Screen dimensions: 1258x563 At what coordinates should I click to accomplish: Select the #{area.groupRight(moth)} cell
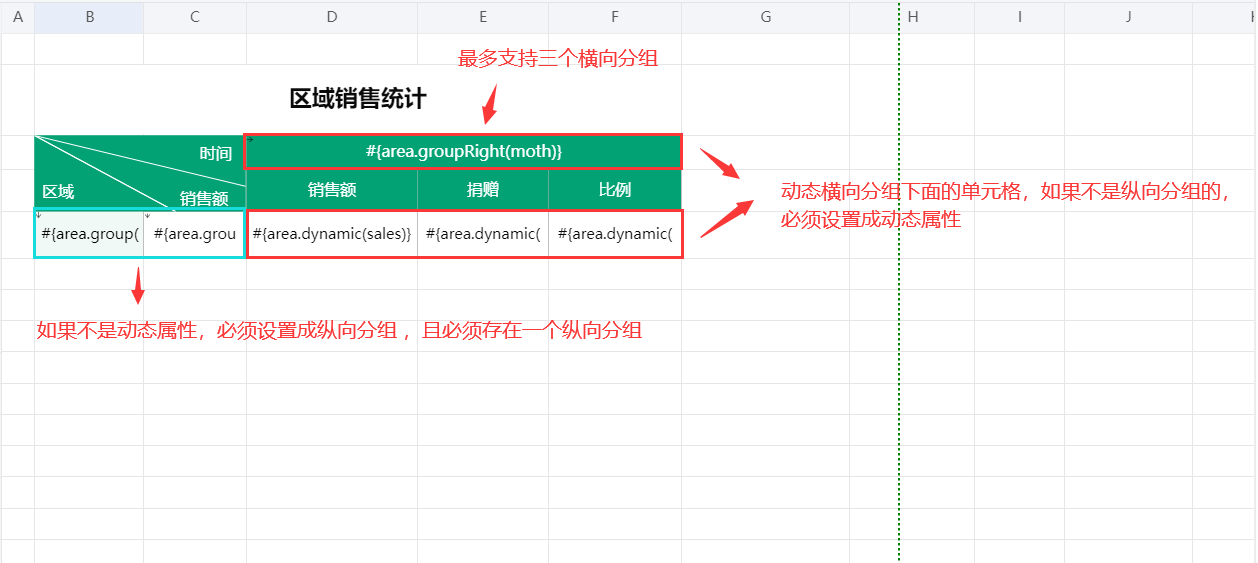[464, 152]
